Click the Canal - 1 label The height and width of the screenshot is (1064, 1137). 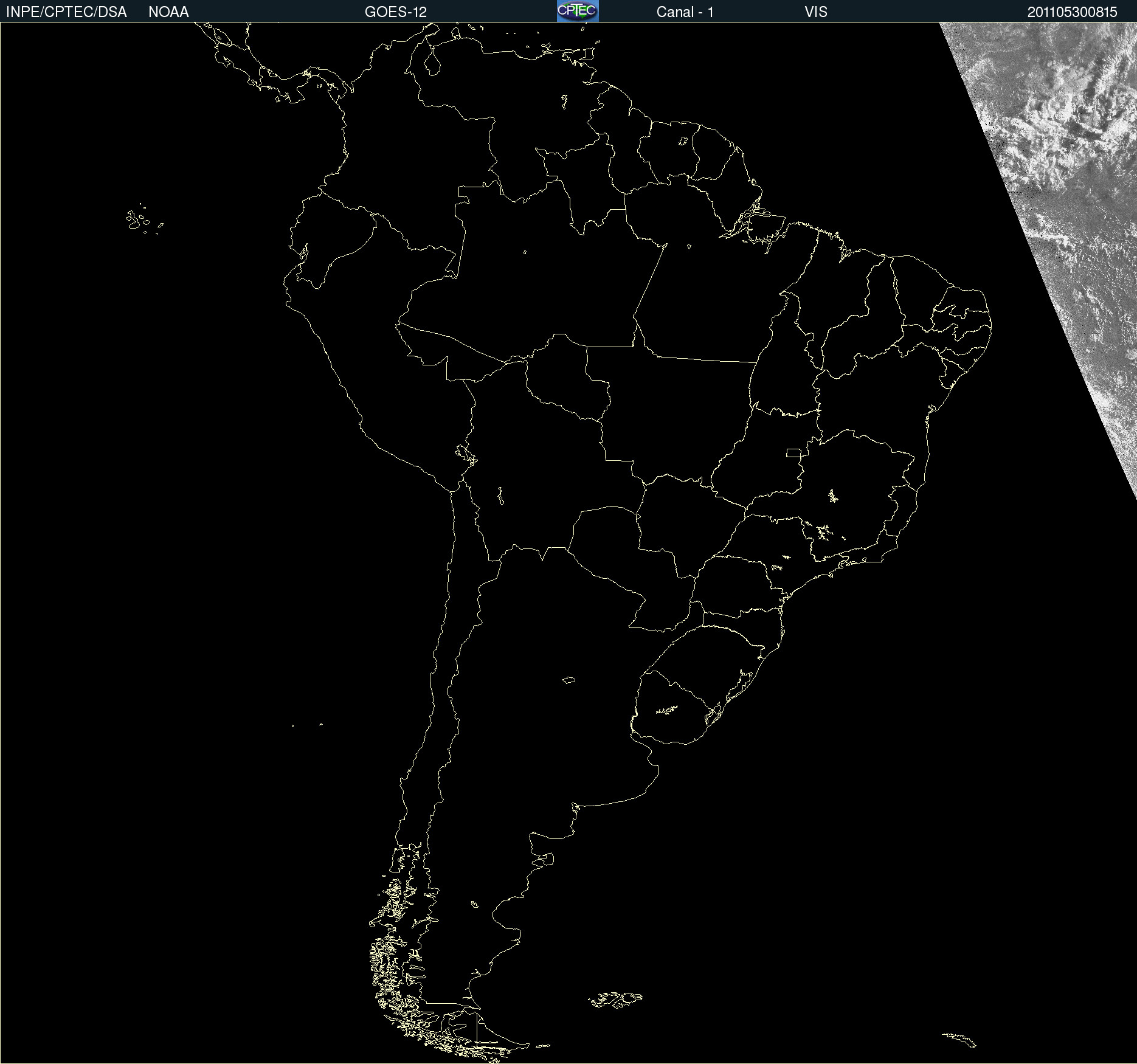(685, 12)
